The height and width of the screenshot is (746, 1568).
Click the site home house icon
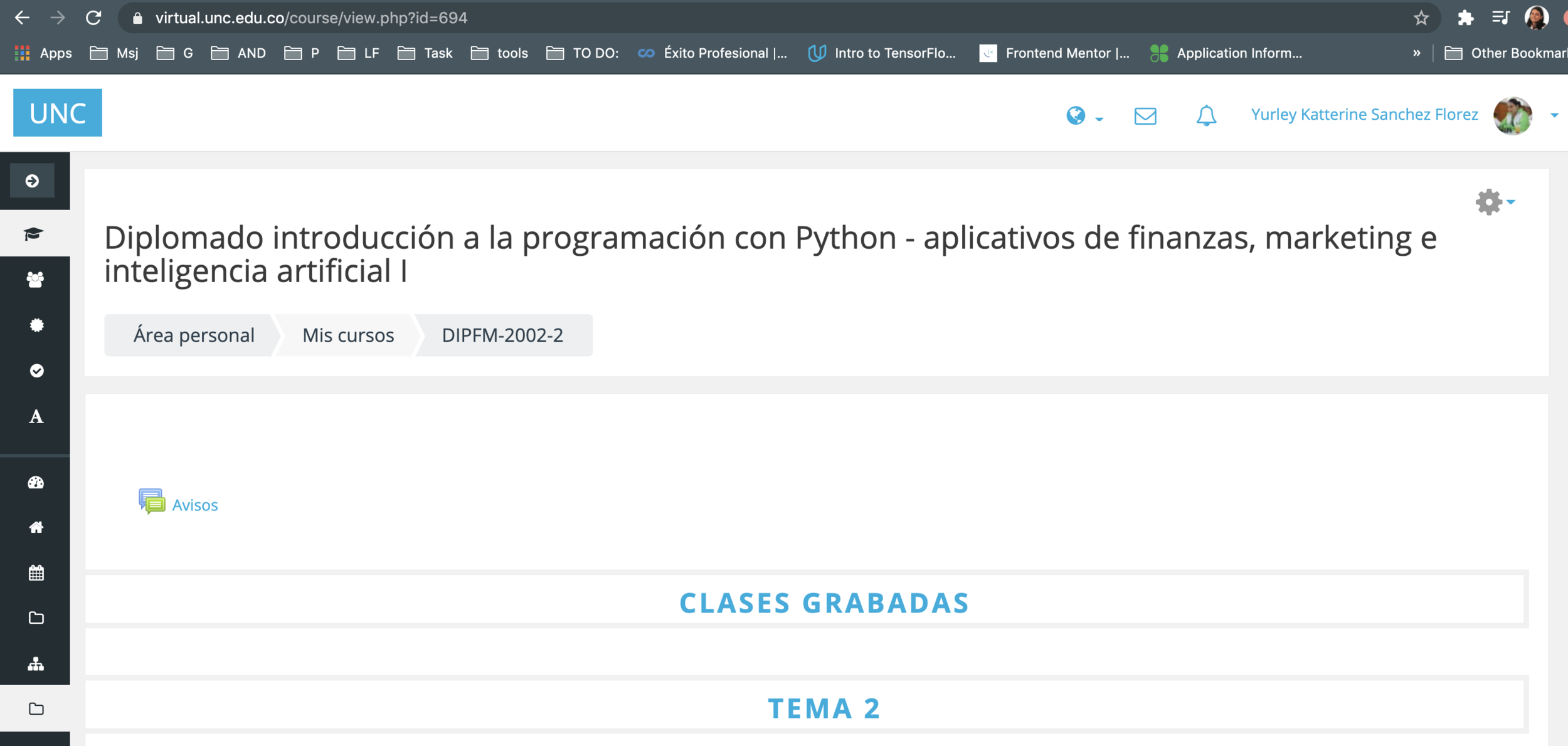(x=36, y=527)
